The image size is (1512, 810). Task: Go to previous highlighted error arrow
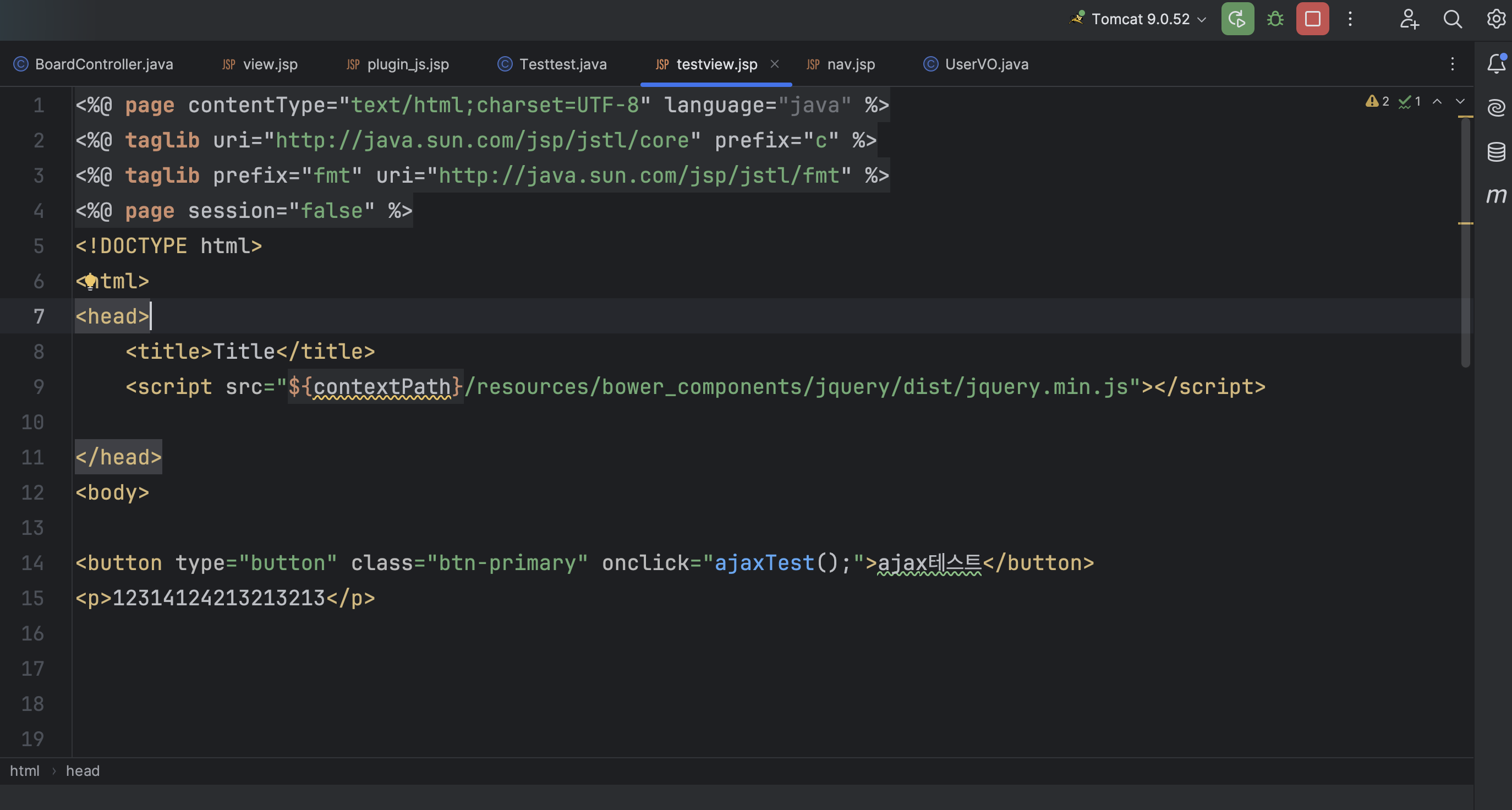point(1437,102)
